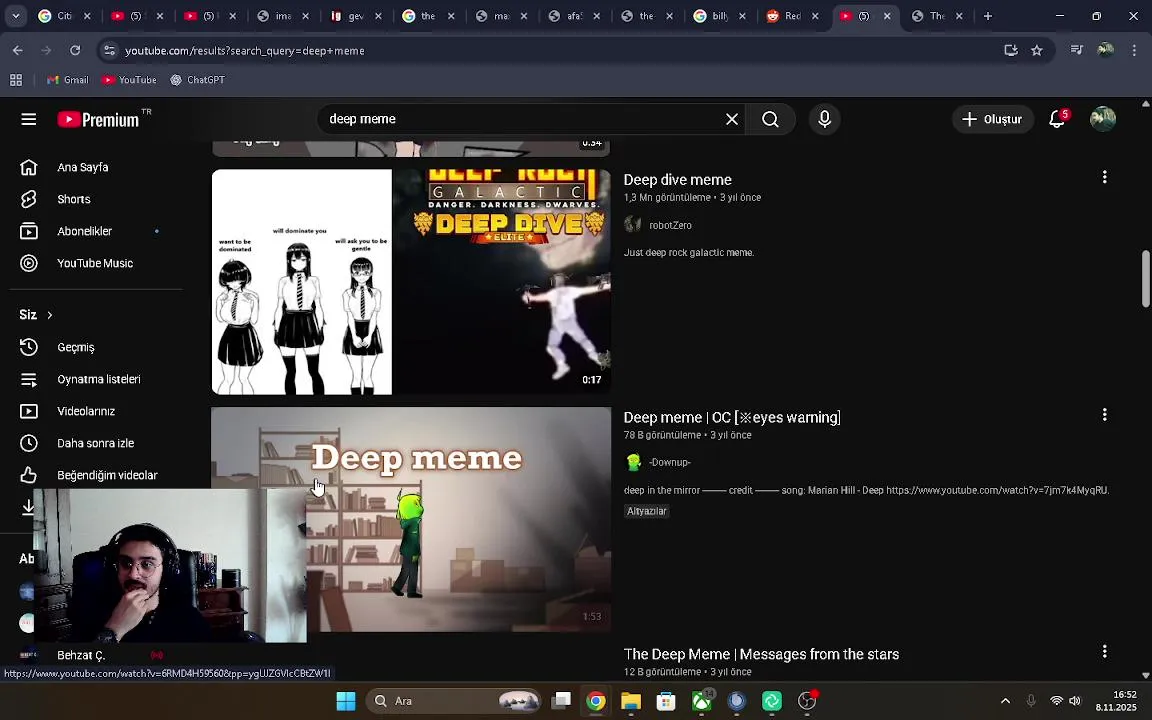Switch to the gev browser tab

pyautogui.click(x=348, y=15)
